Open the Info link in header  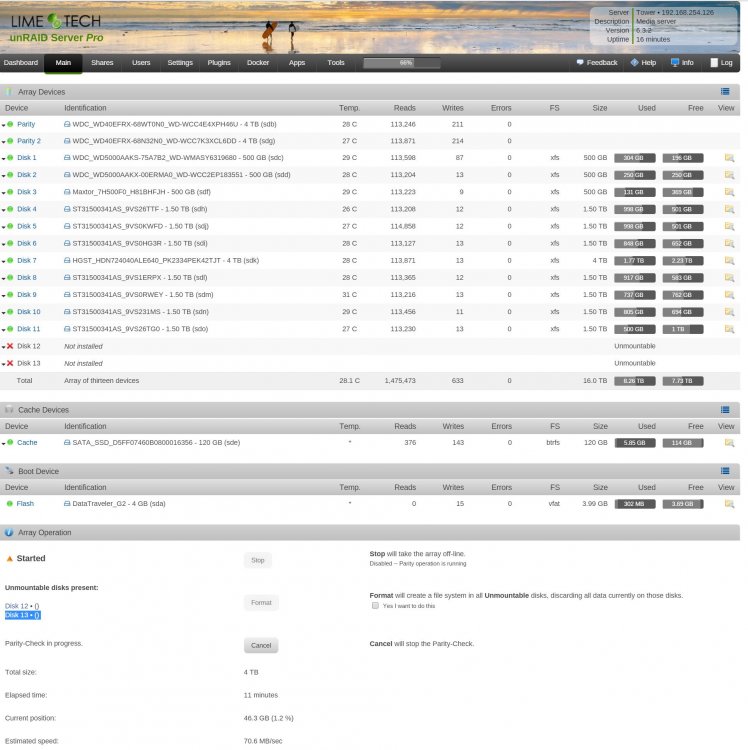click(x=682, y=63)
